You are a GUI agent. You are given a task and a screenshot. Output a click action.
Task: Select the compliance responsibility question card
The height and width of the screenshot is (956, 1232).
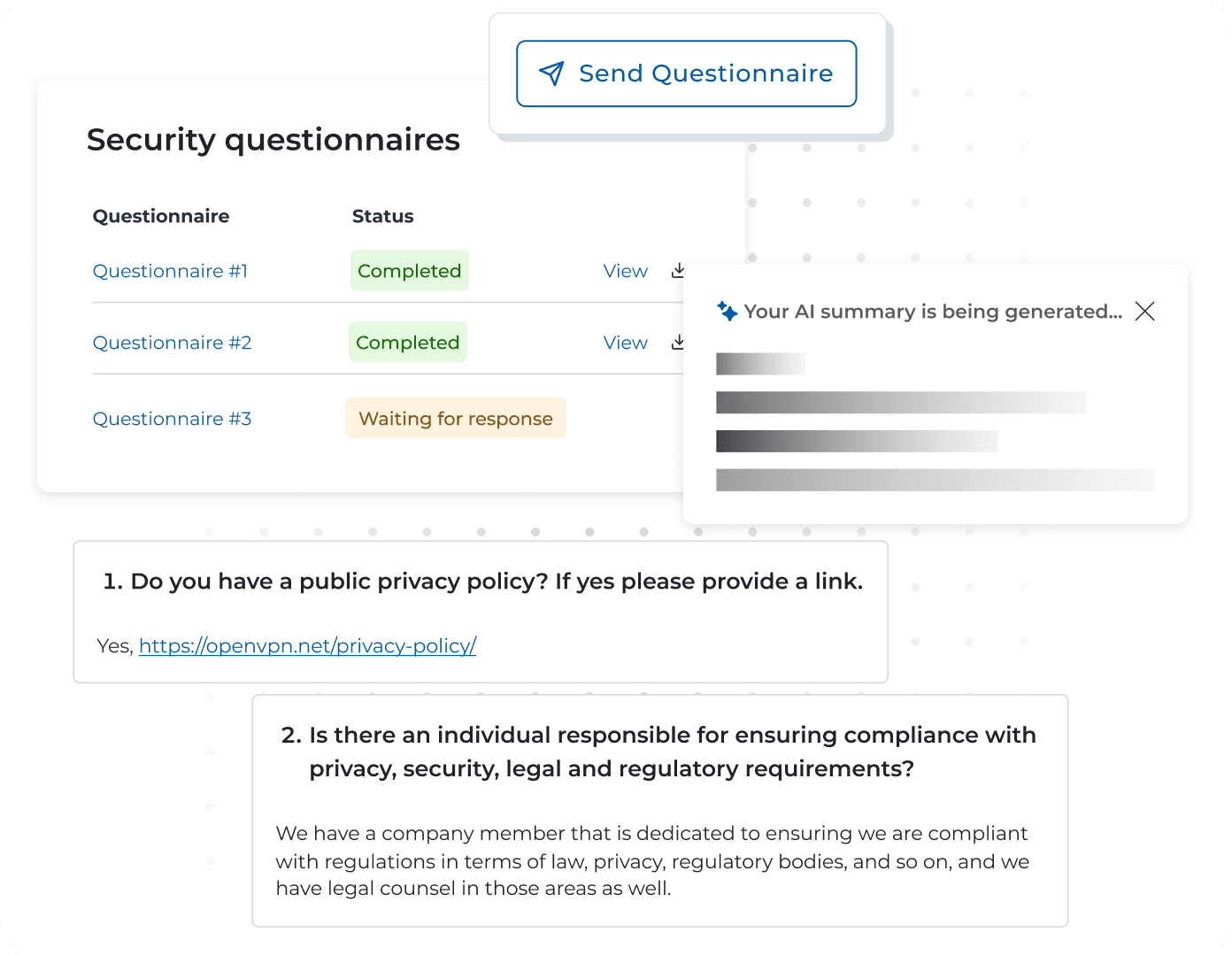point(659,810)
